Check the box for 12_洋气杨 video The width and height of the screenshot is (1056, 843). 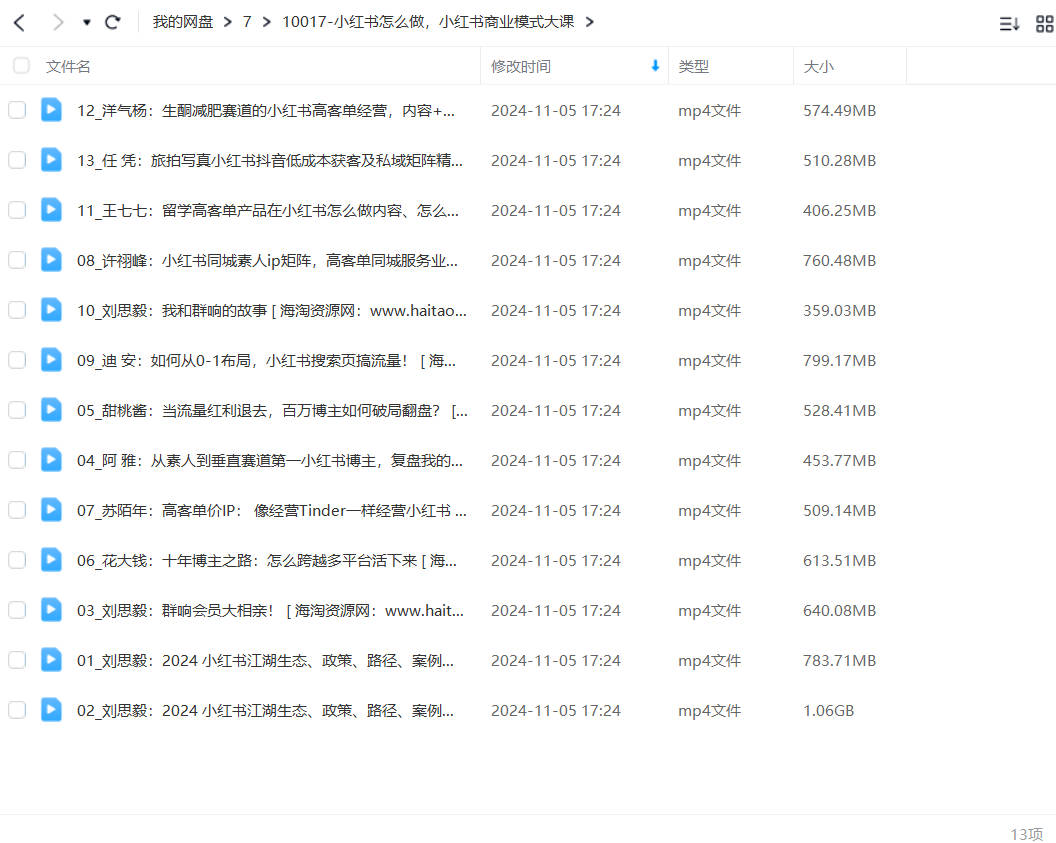pos(17,110)
